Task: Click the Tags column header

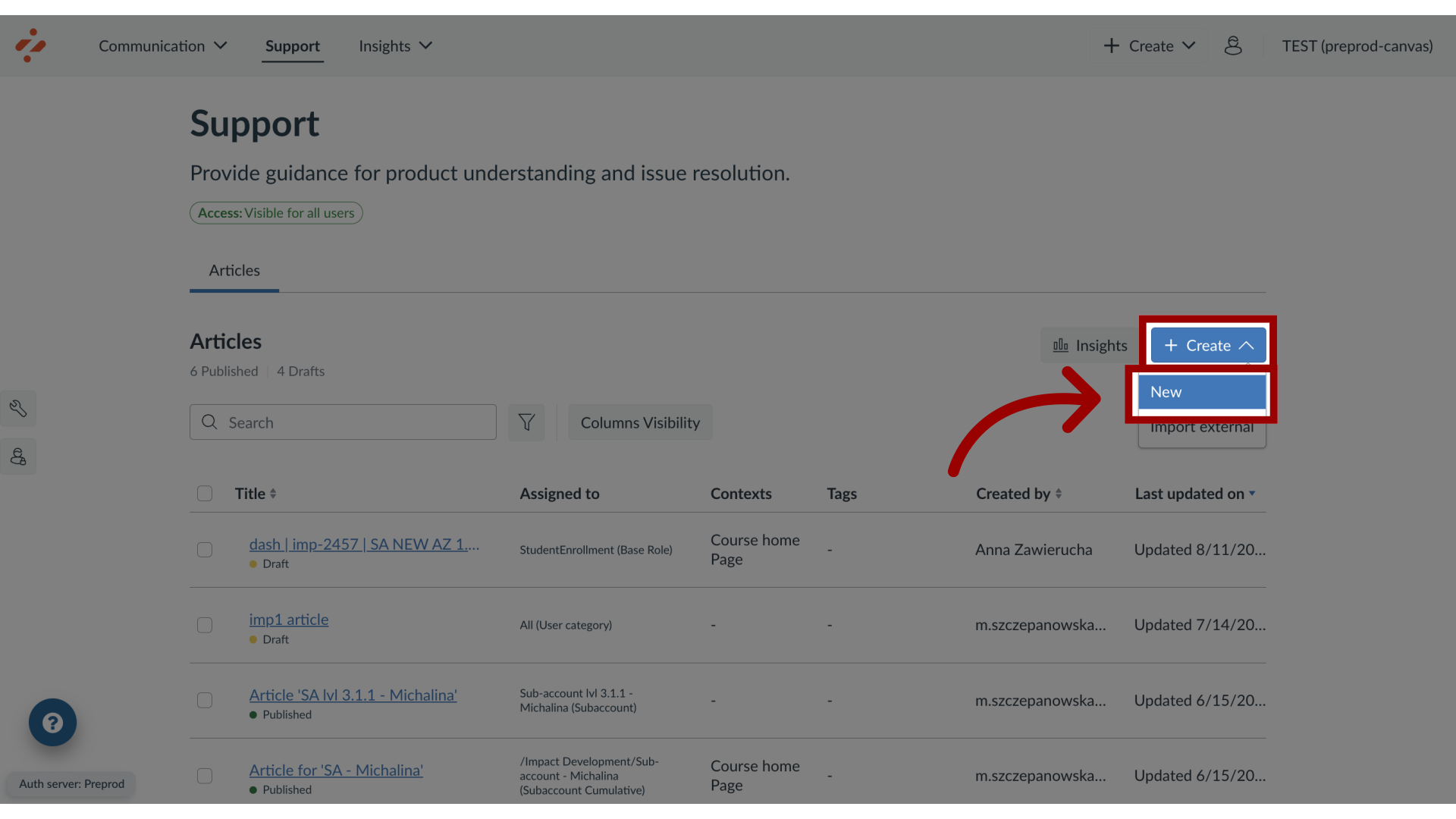Action: pos(842,494)
